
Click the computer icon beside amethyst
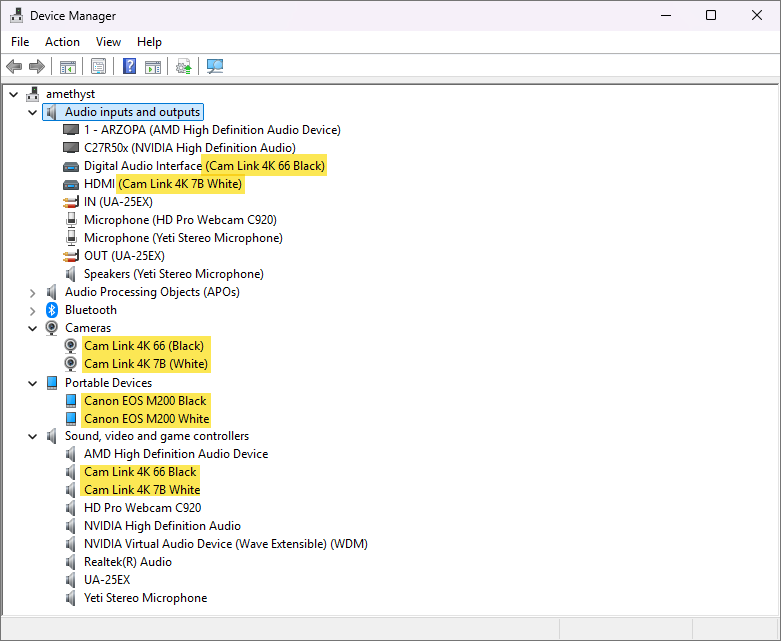[32, 94]
